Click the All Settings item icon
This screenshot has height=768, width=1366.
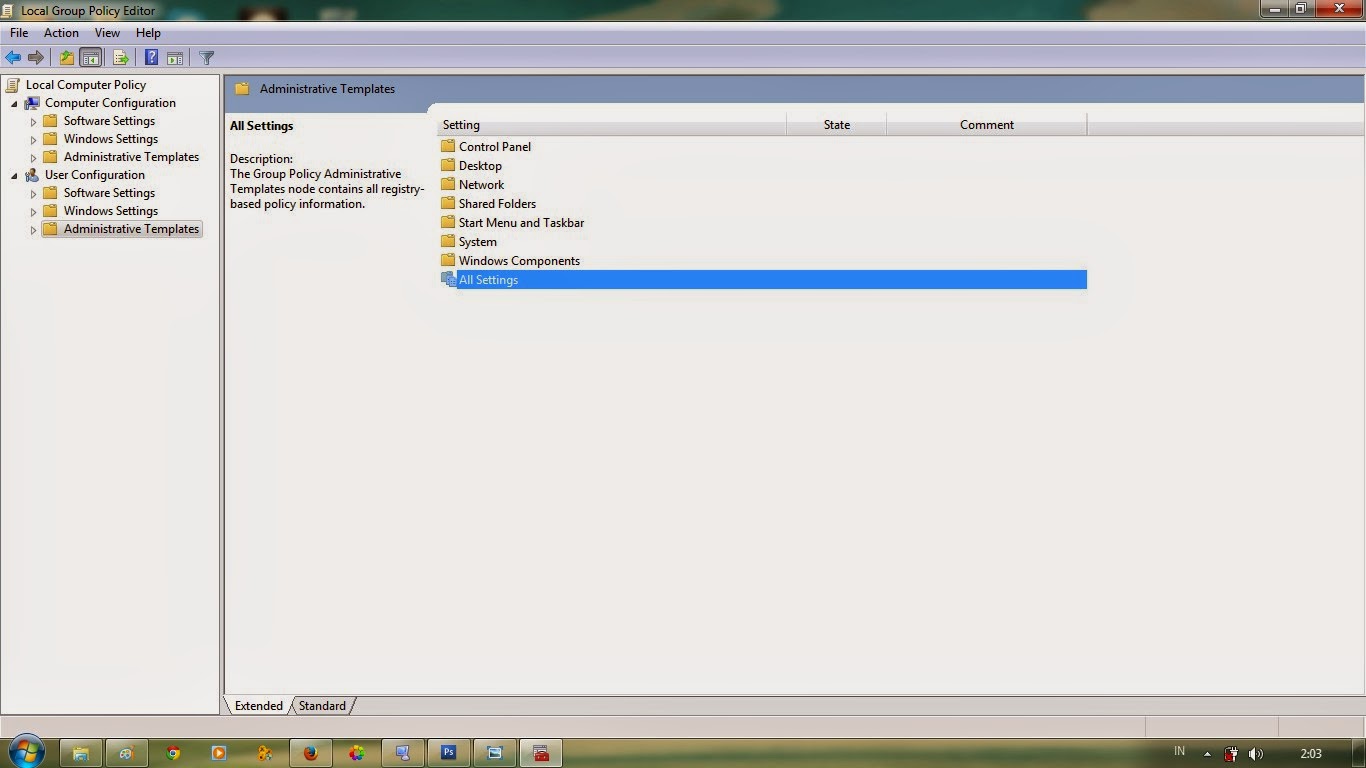click(x=448, y=280)
